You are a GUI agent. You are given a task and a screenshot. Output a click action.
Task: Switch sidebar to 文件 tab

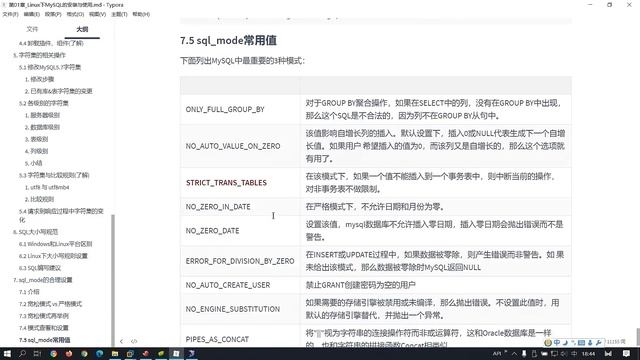[x=32, y=29]
